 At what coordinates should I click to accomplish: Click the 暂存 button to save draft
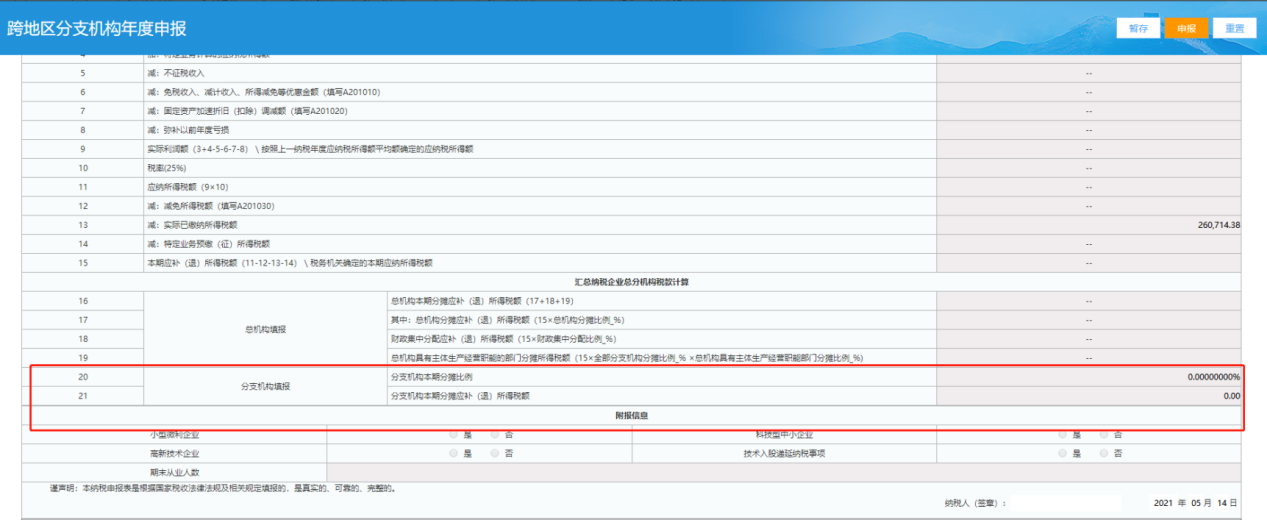1138,28
